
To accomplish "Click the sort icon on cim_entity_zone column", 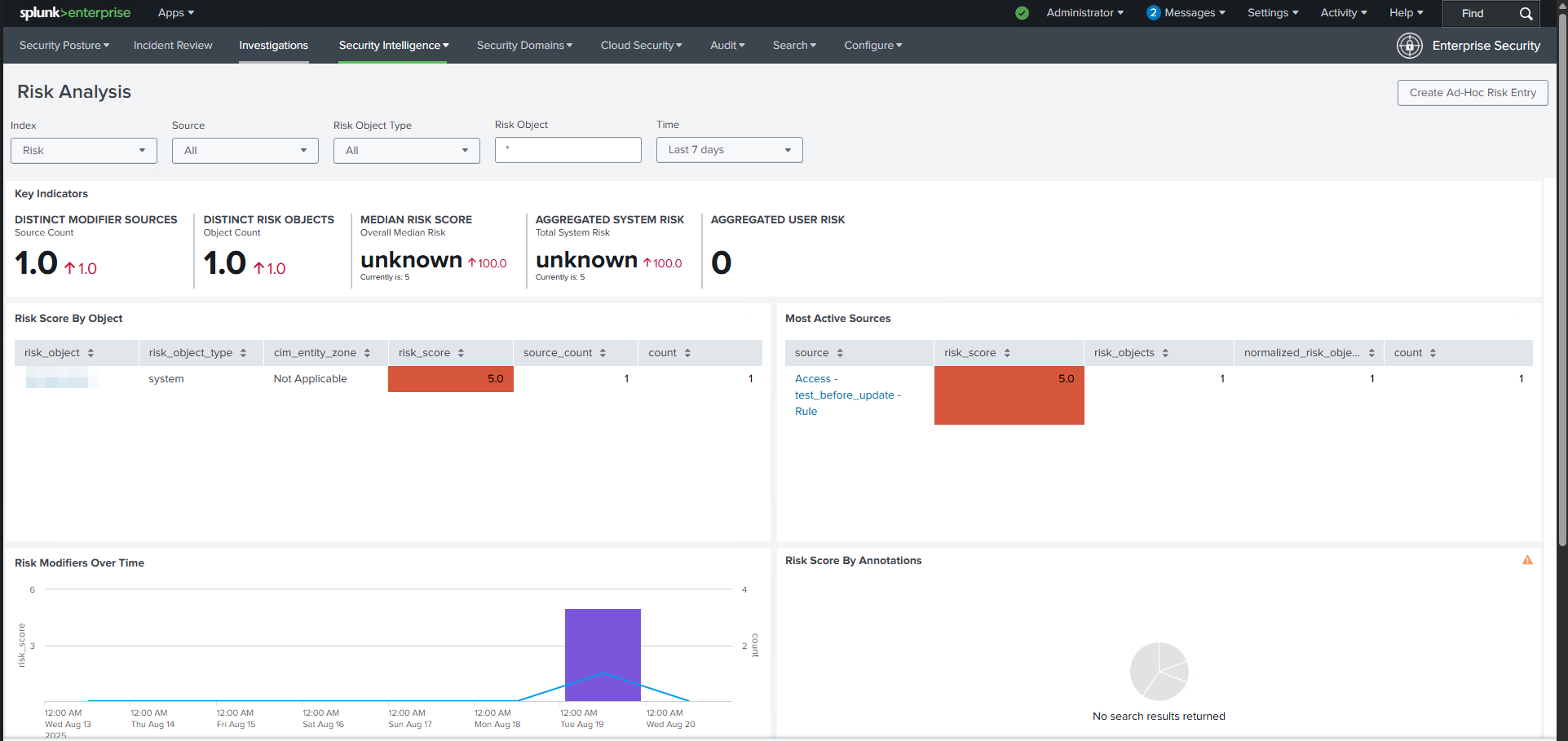I will click(365, 352).
